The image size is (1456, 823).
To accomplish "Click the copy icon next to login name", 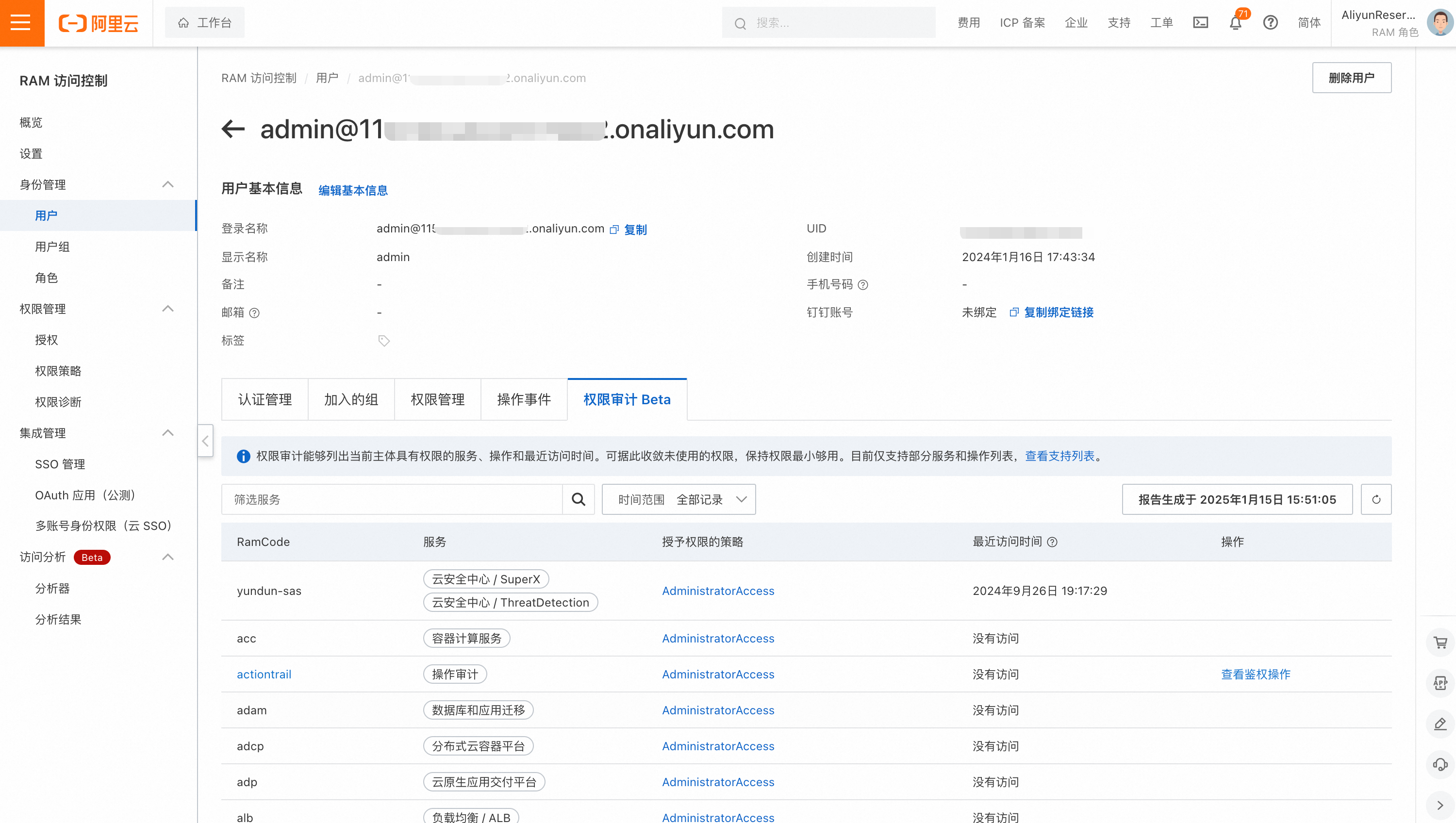I will pyautogui.click(x=614, y=230).
